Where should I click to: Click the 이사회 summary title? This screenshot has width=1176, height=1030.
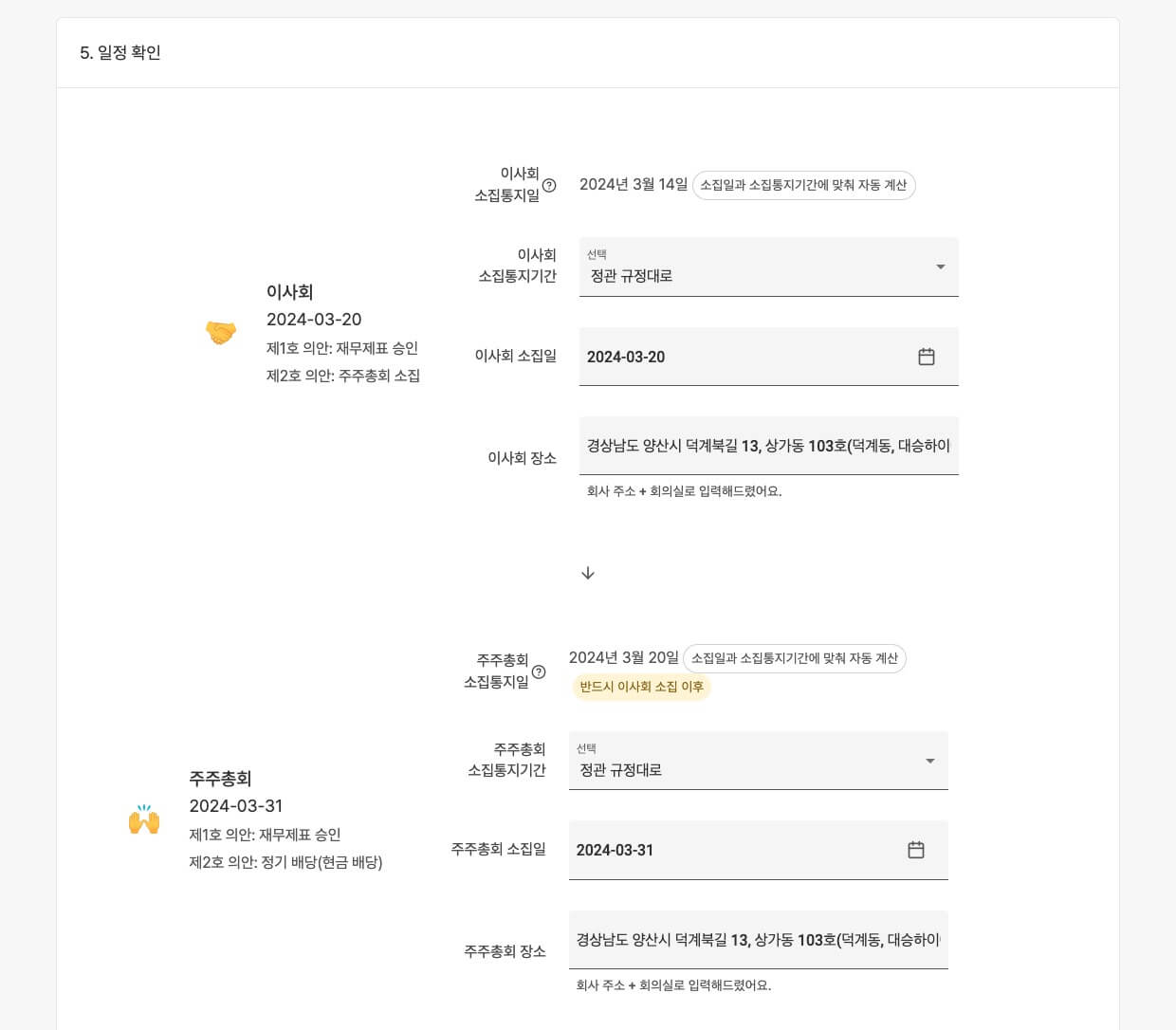click(x=289, y=292)
